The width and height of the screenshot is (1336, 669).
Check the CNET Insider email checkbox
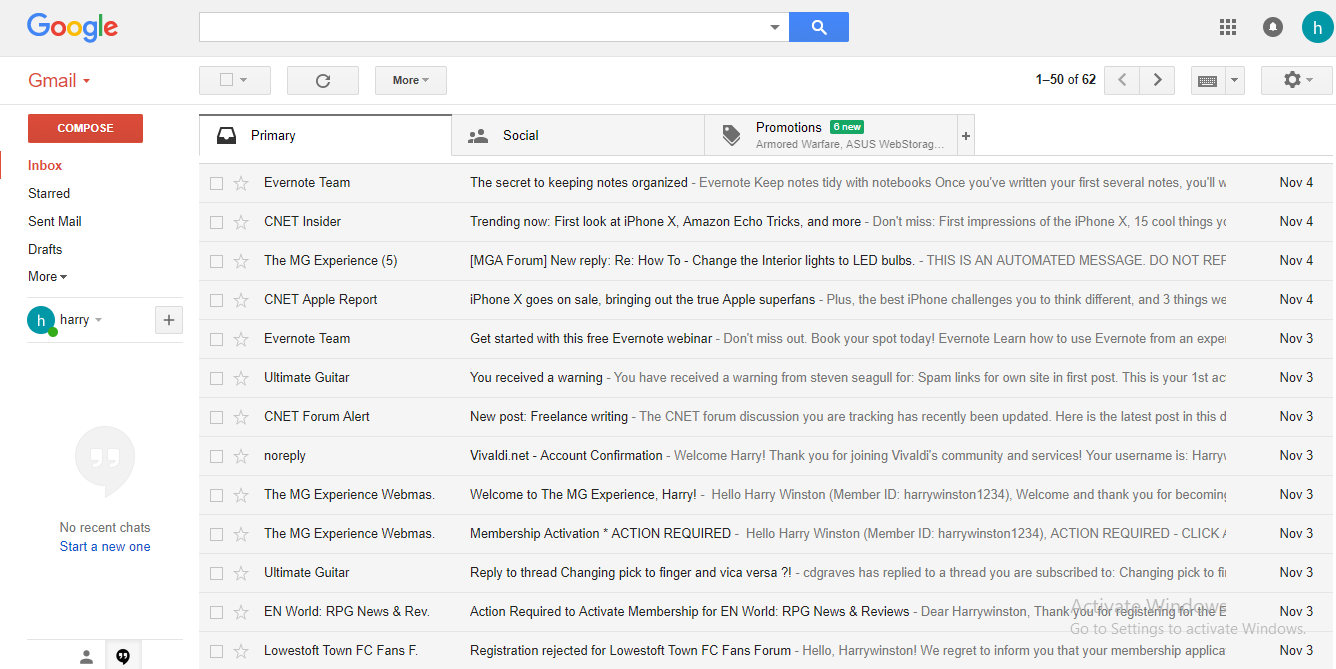tap(216, 222)
